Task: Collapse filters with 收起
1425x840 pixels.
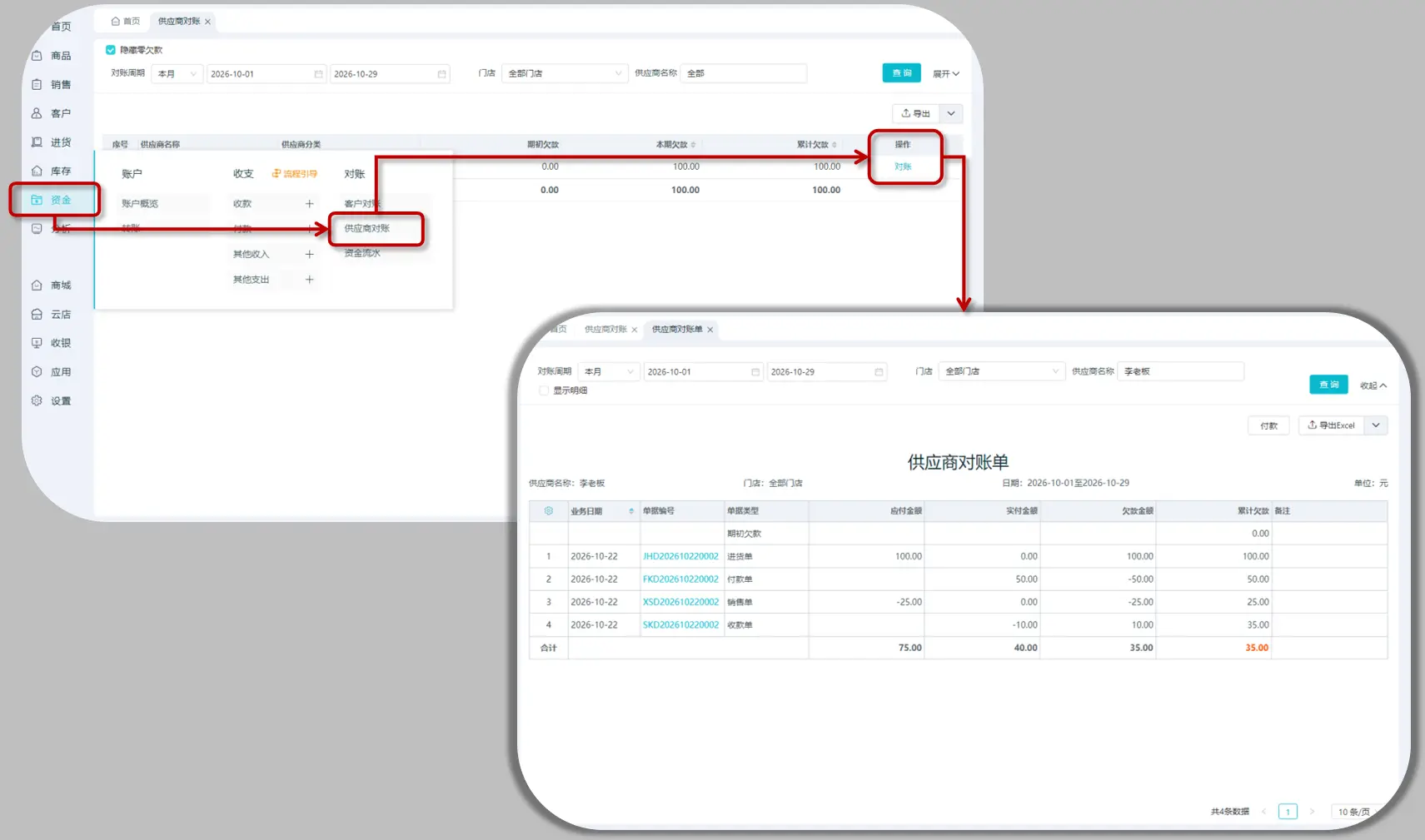Action: tap(1373, 385)
